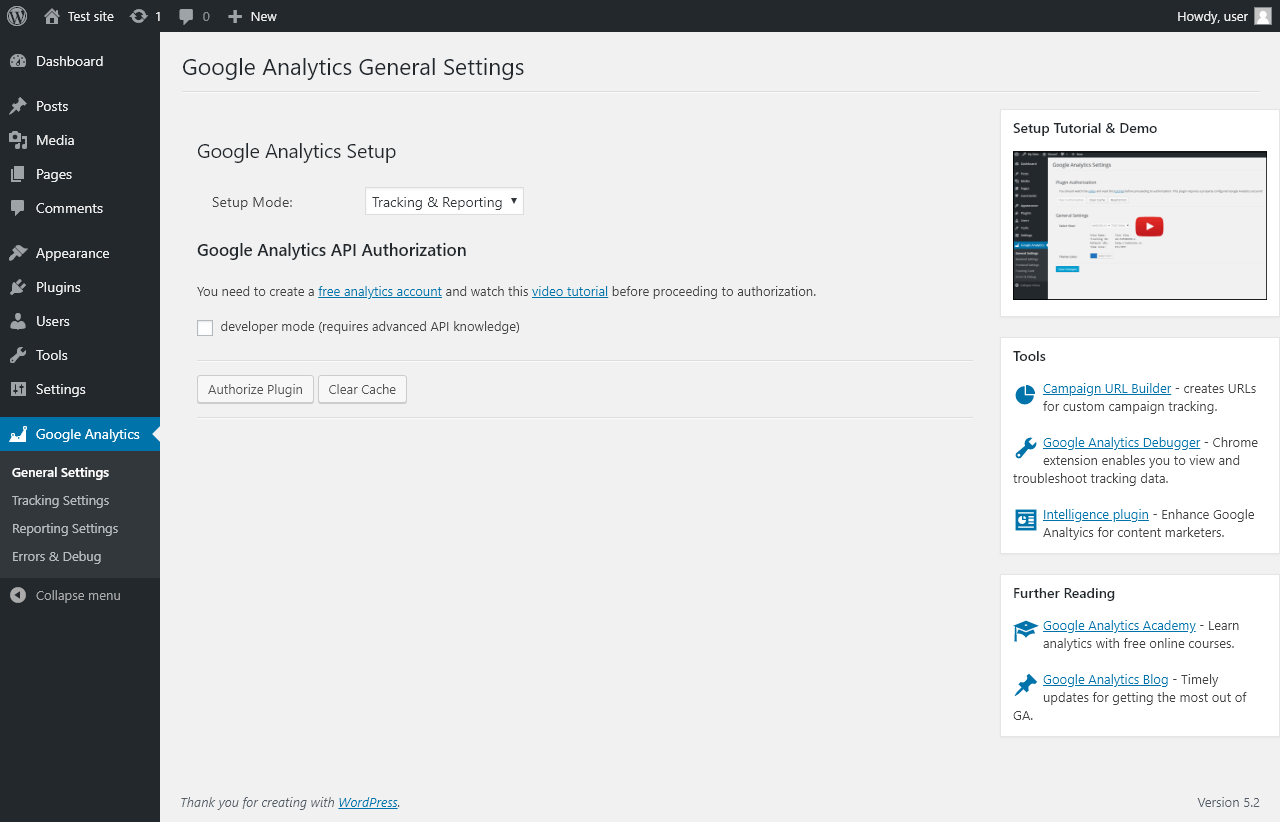
Task: Open the Google Analytics Academy link
Action: coord(1119,625)
